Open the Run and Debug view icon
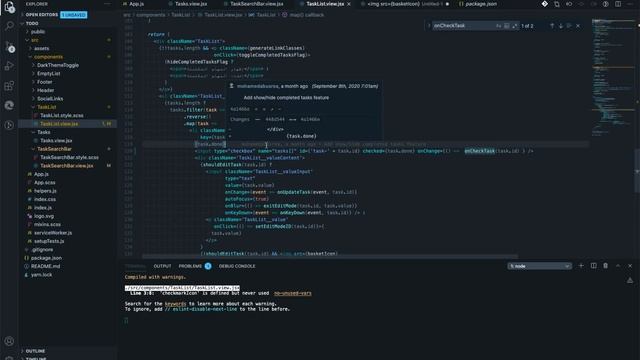 9,66
